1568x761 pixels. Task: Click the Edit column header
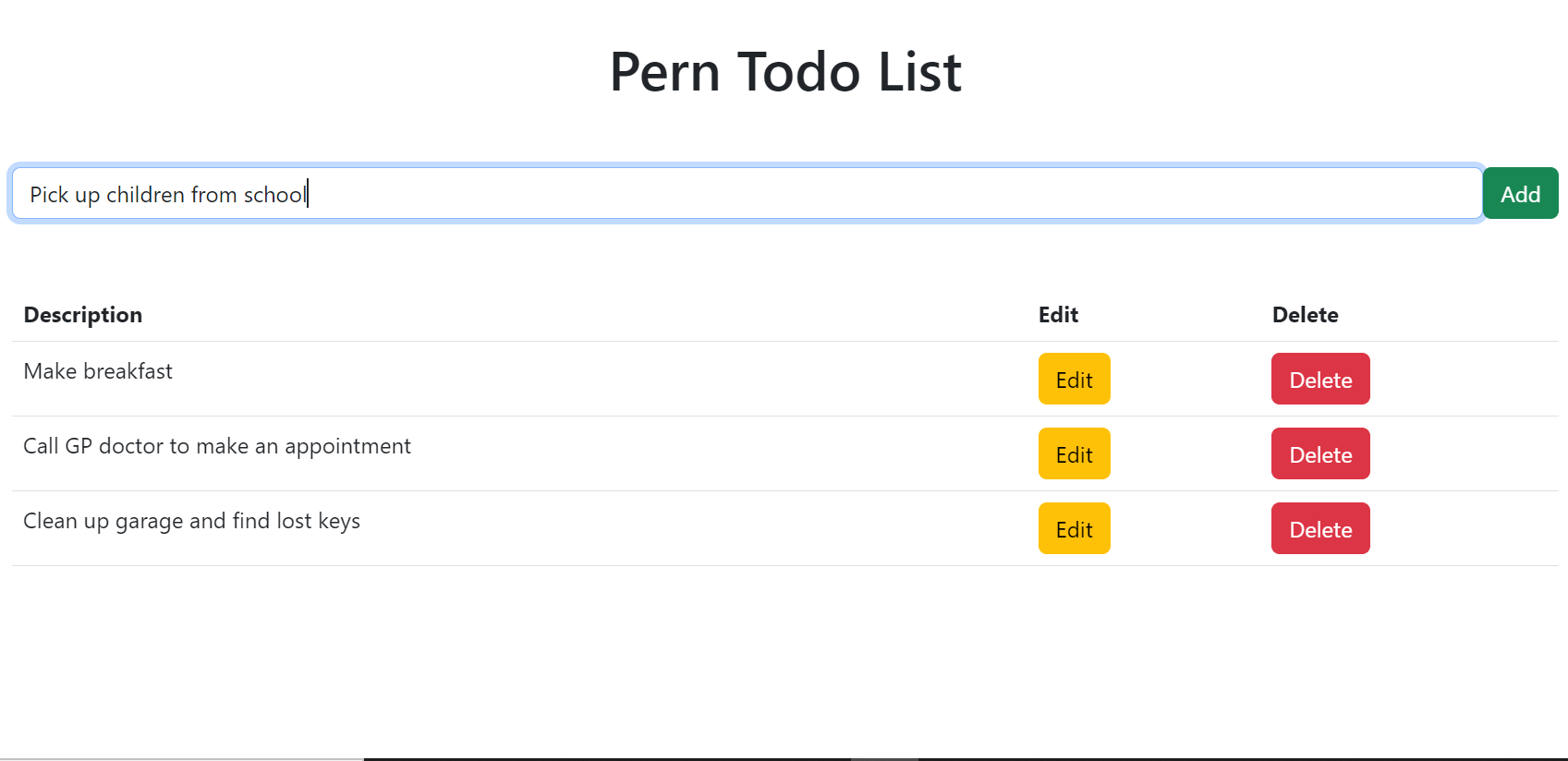(x=1058, y=315)
